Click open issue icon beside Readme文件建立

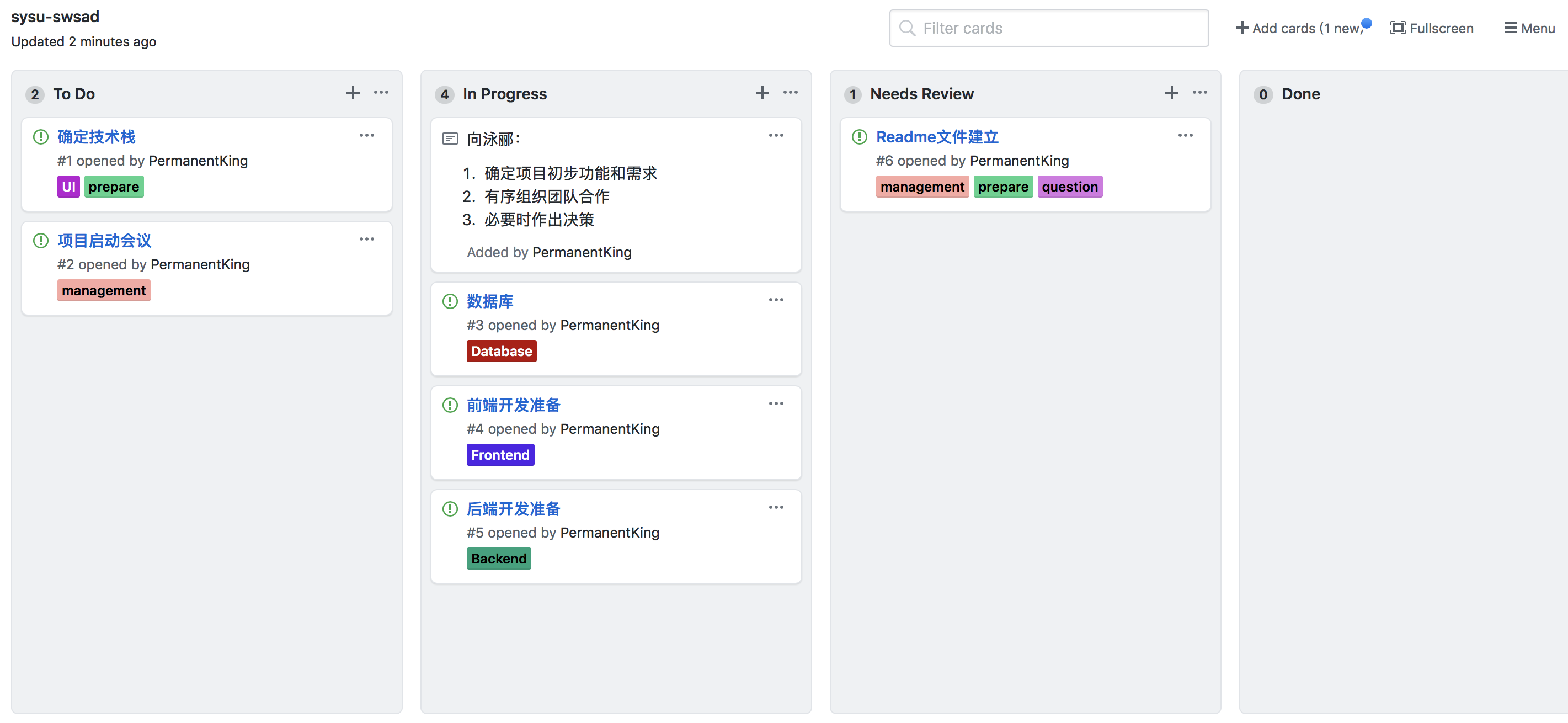859,136
